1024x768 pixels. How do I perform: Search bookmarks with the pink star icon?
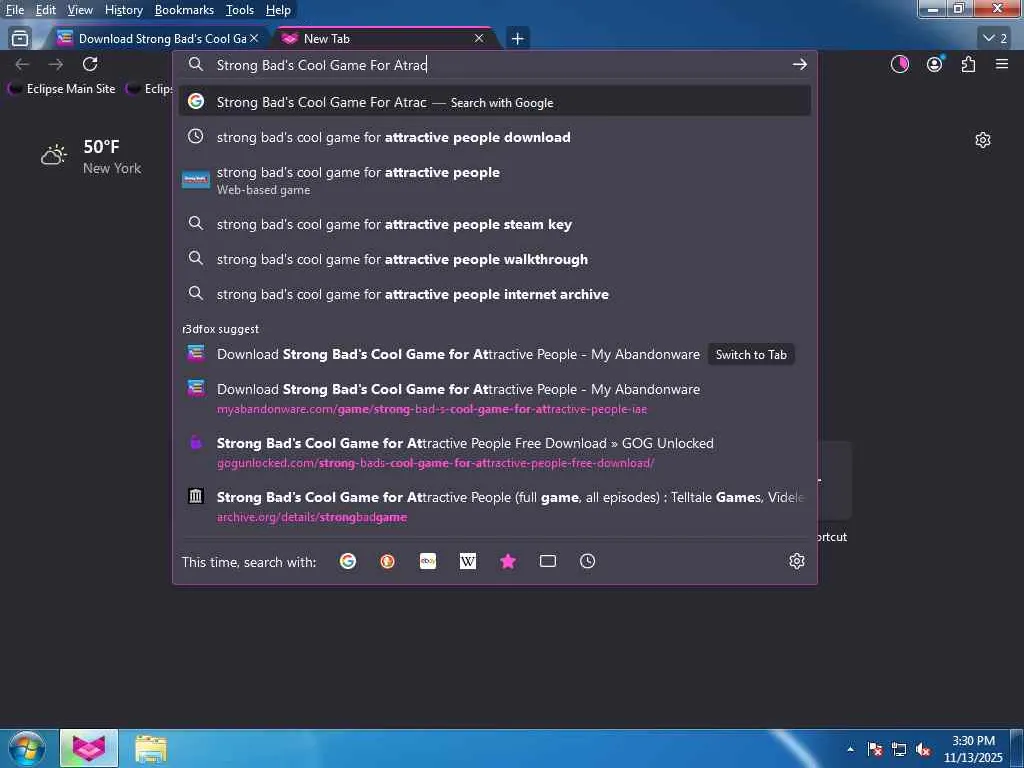[508, 561]
